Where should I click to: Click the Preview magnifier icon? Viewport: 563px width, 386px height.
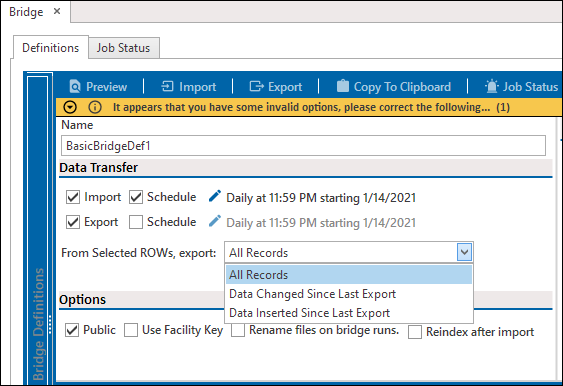coord(75,87)
